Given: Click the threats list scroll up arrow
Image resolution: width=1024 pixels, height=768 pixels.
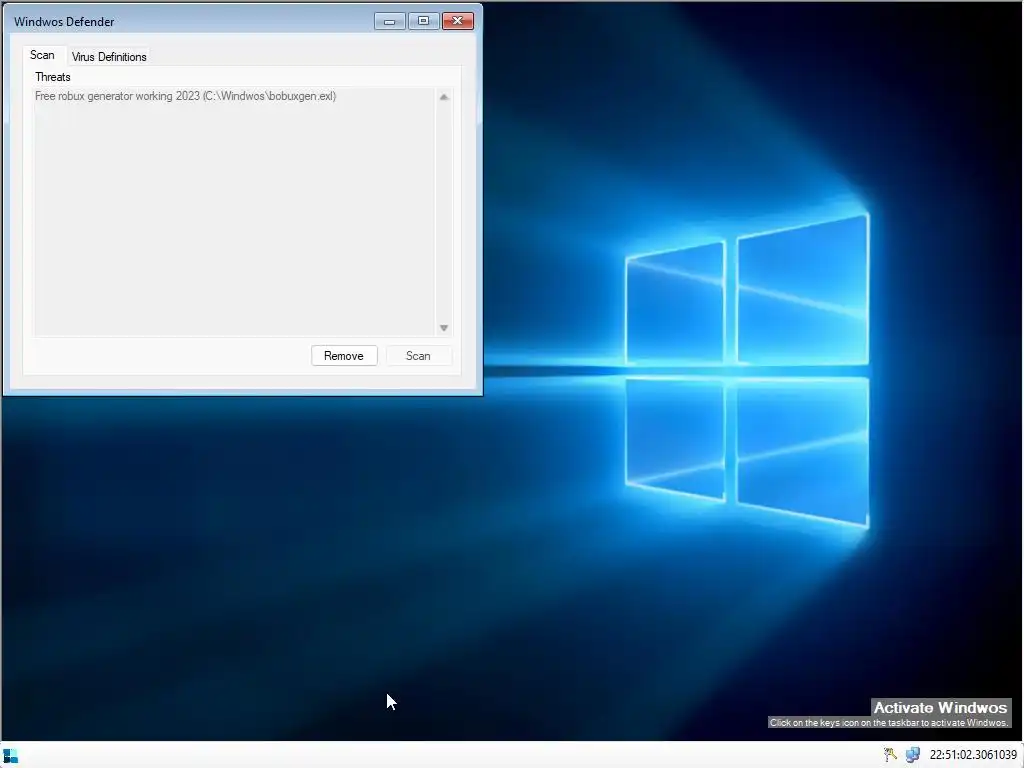Looking at the screenshot, I should pyautogui.click(x=444, y=97).
